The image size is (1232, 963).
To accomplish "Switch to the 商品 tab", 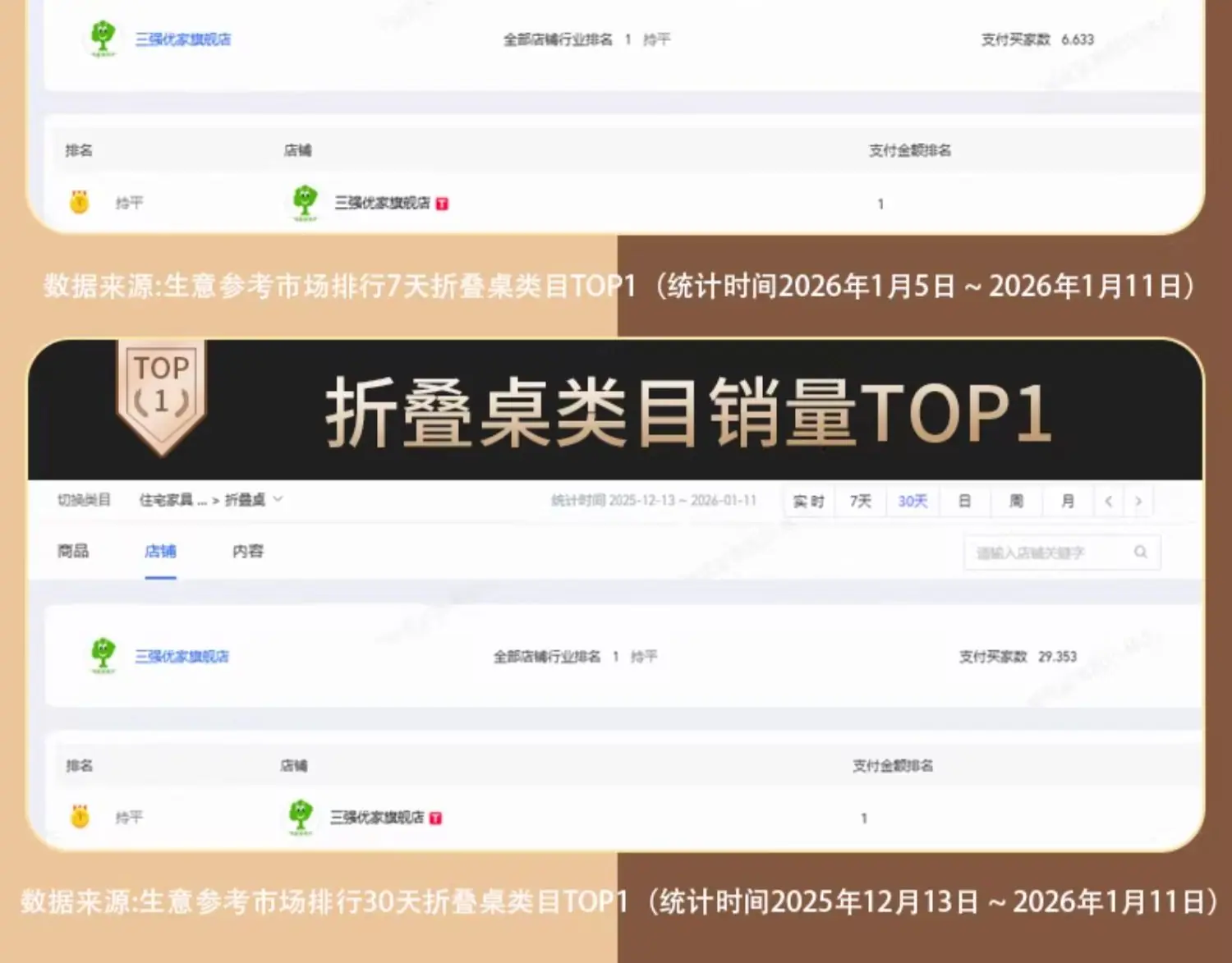I will pos(73,551).
